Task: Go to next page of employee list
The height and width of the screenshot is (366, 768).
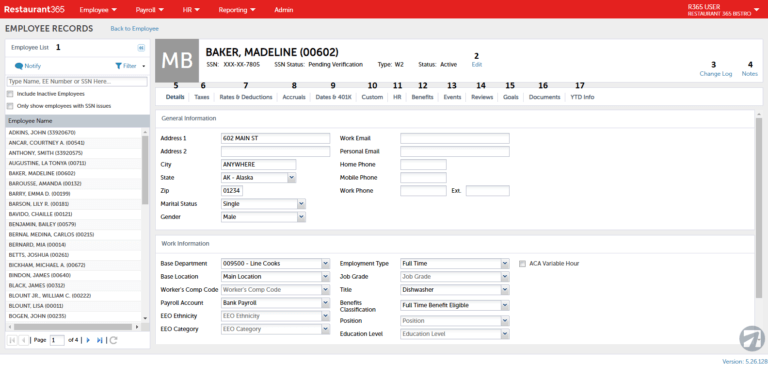Action: 88,340
